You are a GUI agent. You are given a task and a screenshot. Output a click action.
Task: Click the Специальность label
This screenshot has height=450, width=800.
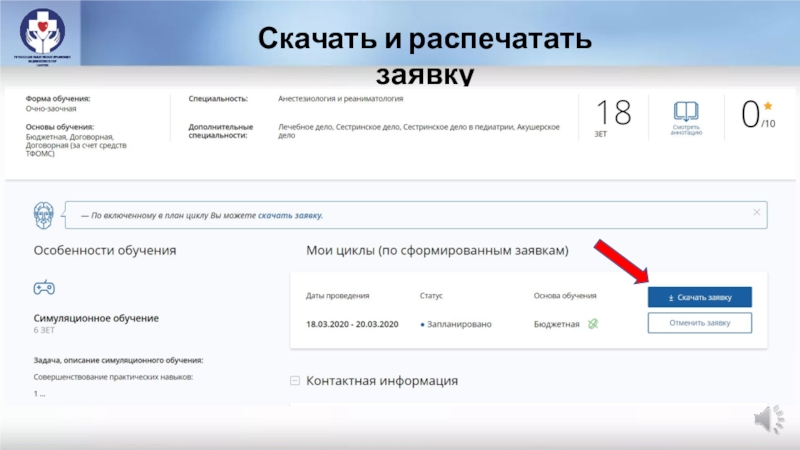218,98
